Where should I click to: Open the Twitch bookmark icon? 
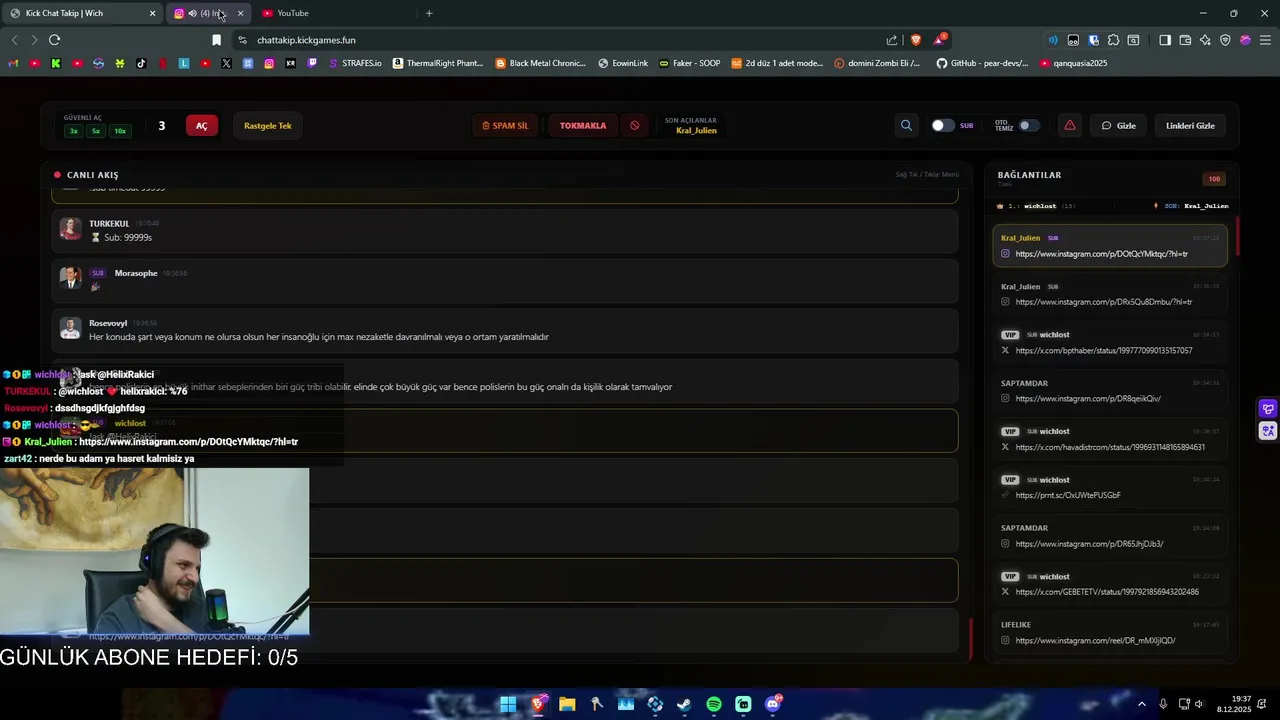coord(312,63)
